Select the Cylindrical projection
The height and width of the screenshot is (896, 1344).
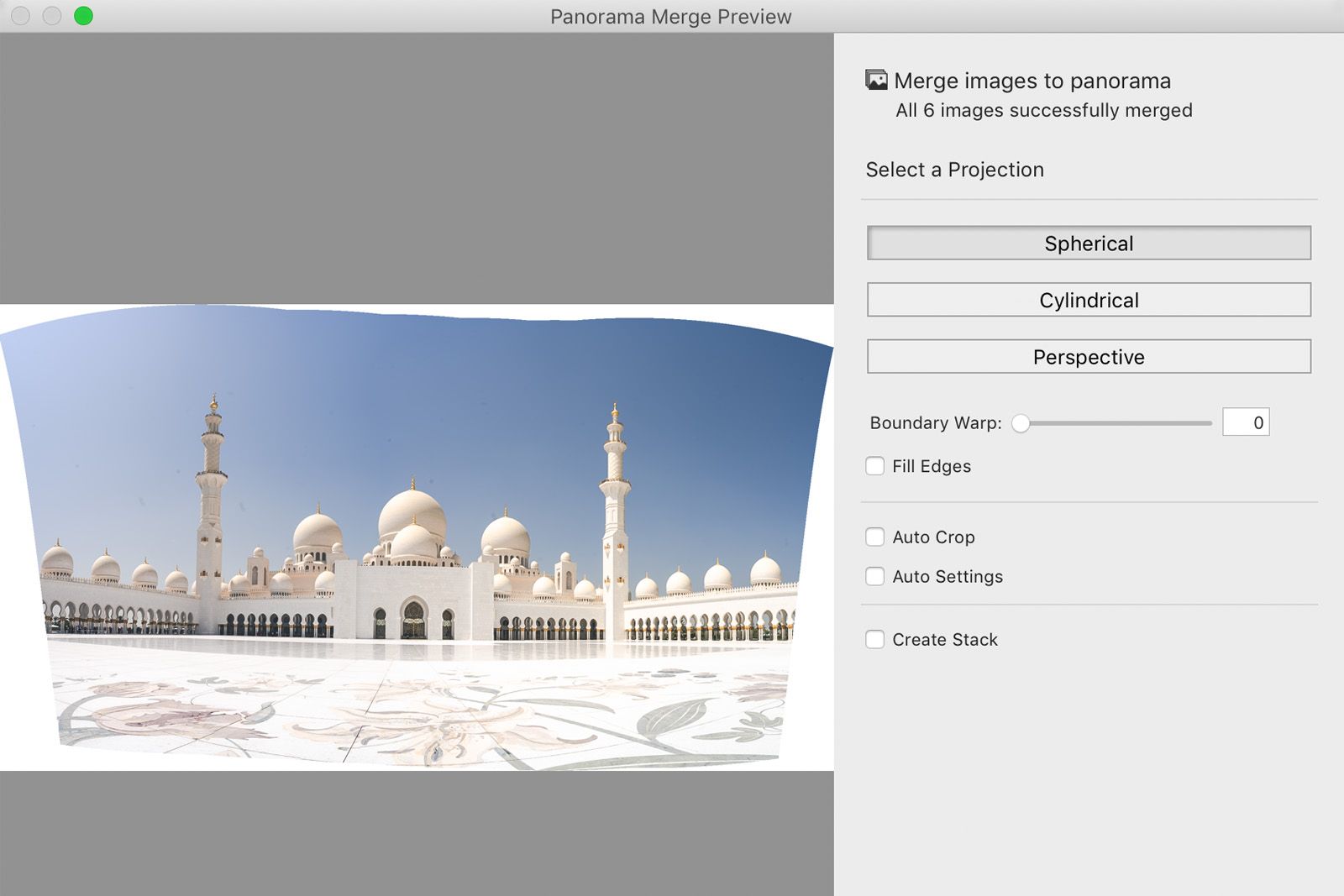[1089, 300]
